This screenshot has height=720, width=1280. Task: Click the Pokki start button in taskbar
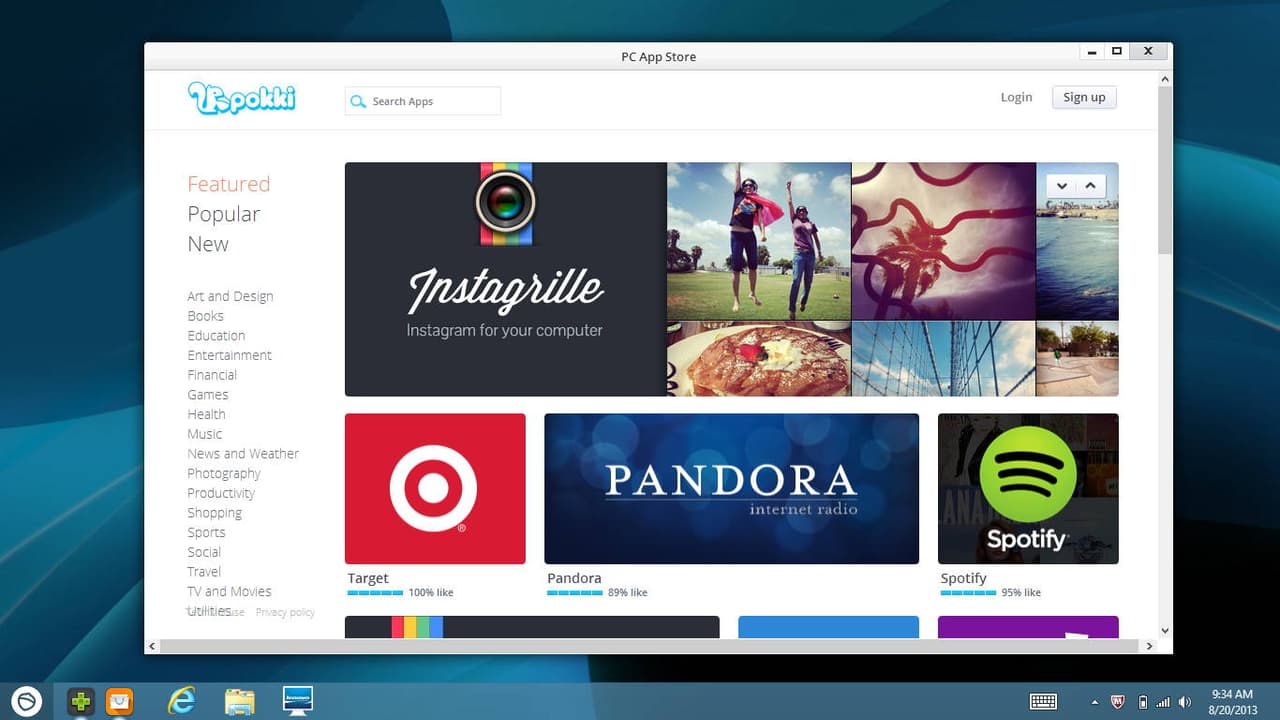pyautogui.click(x=26, y=701)
